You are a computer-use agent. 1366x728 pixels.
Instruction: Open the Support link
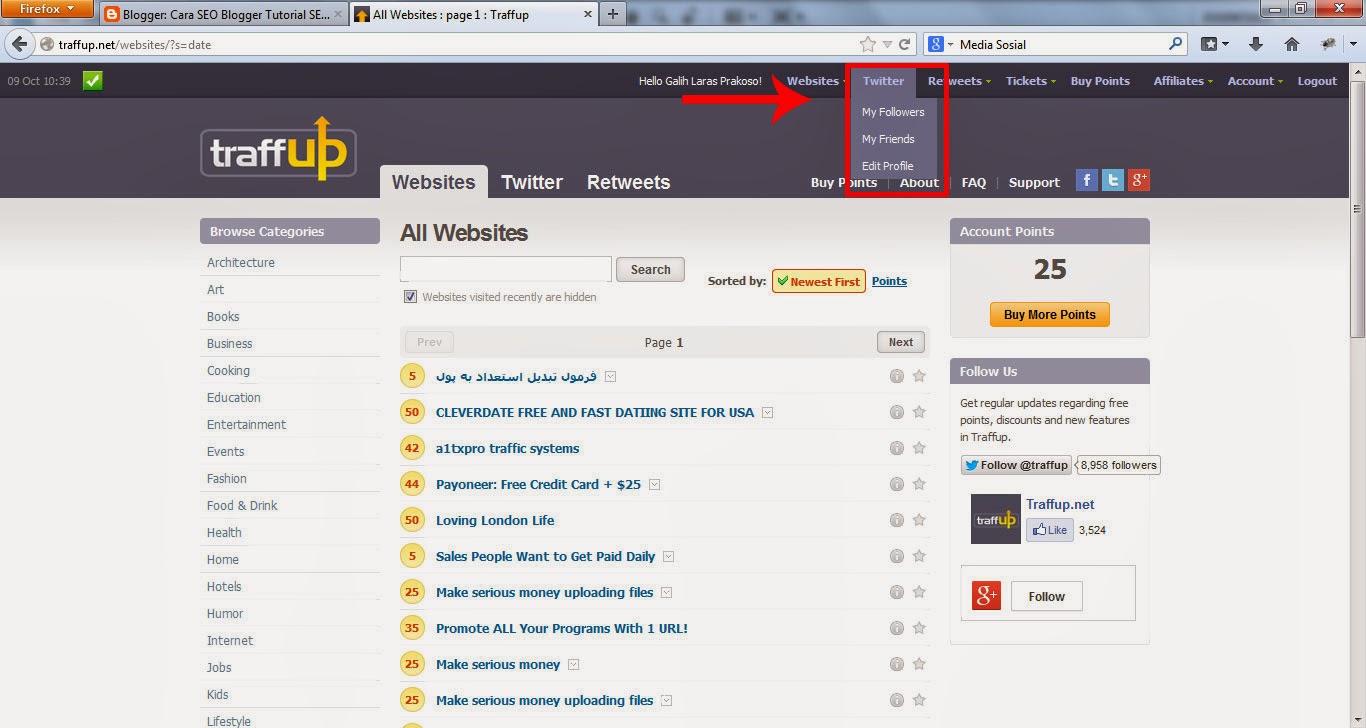pyautogui.click(x=1034, y=182)
